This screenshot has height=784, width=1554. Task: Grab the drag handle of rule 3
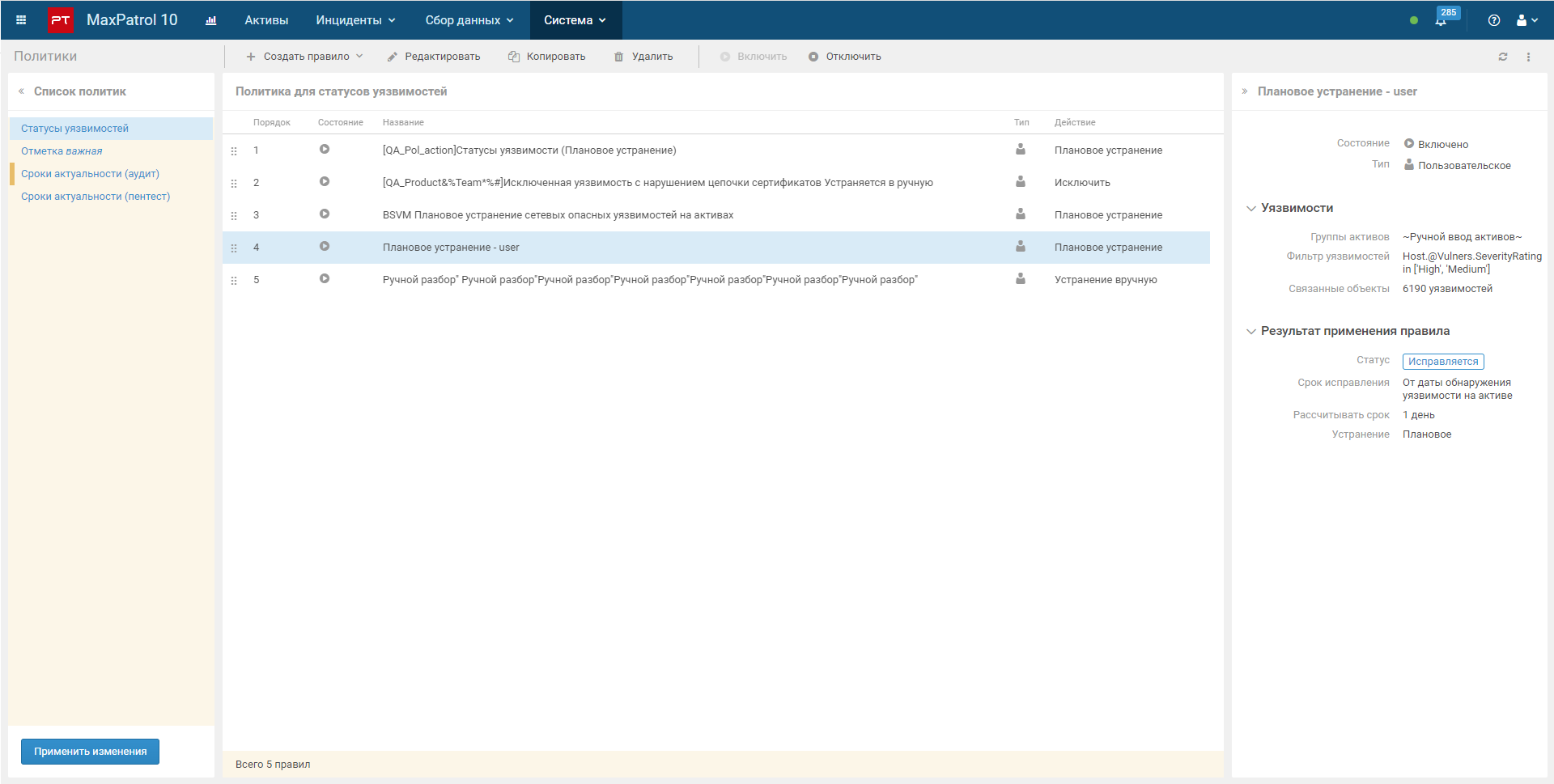pyautogui.click(x=234, y=216)
